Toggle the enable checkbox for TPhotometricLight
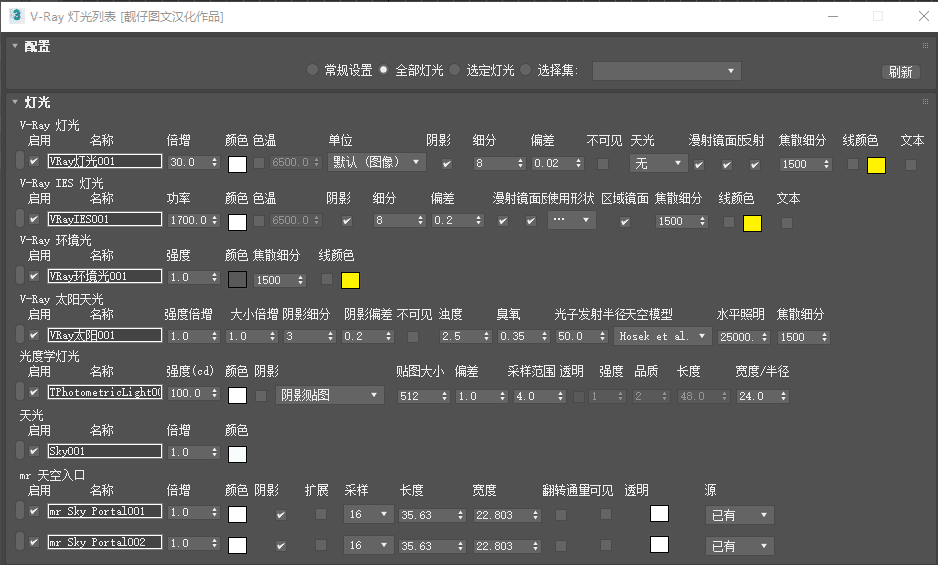The width and height of the screenshot is (938, 565). pyautogui.click(x=34, y=392)
